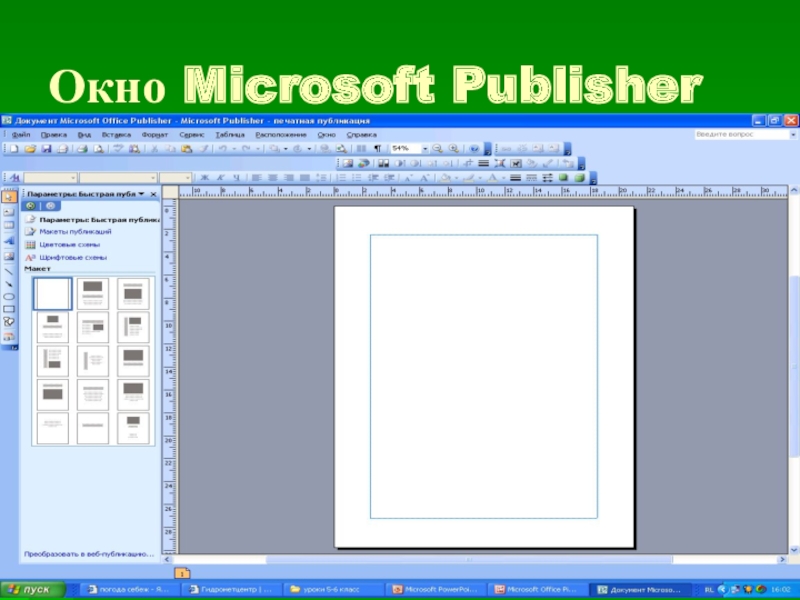The height and width of the screenshot is (600, 800).
Task: Save the publication with floppy icon
Action: pos(46,149)
